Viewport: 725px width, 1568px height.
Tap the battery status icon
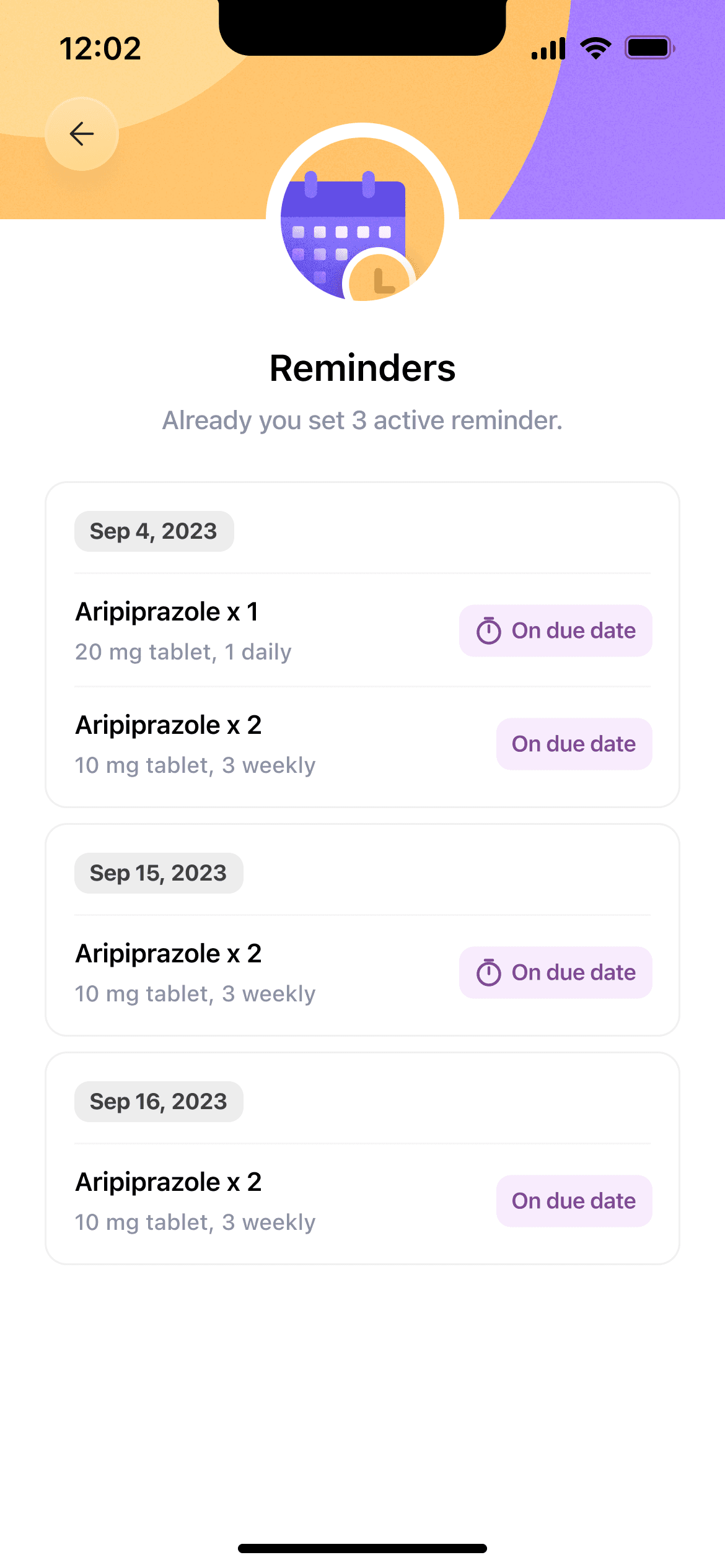[x=649, y=48]
